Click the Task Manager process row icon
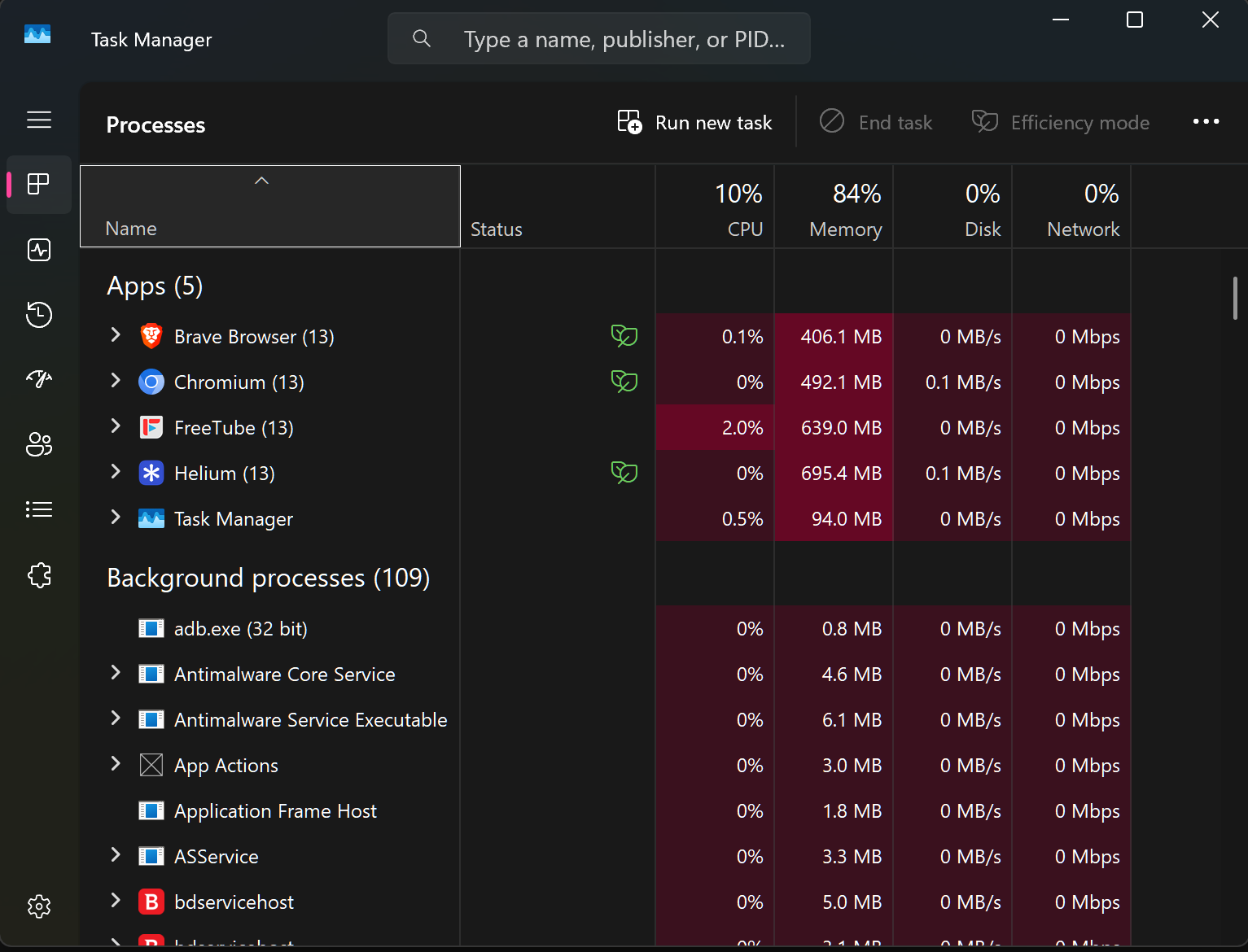The width and height of the screenshot is (1248, 952). click(151, 518)
